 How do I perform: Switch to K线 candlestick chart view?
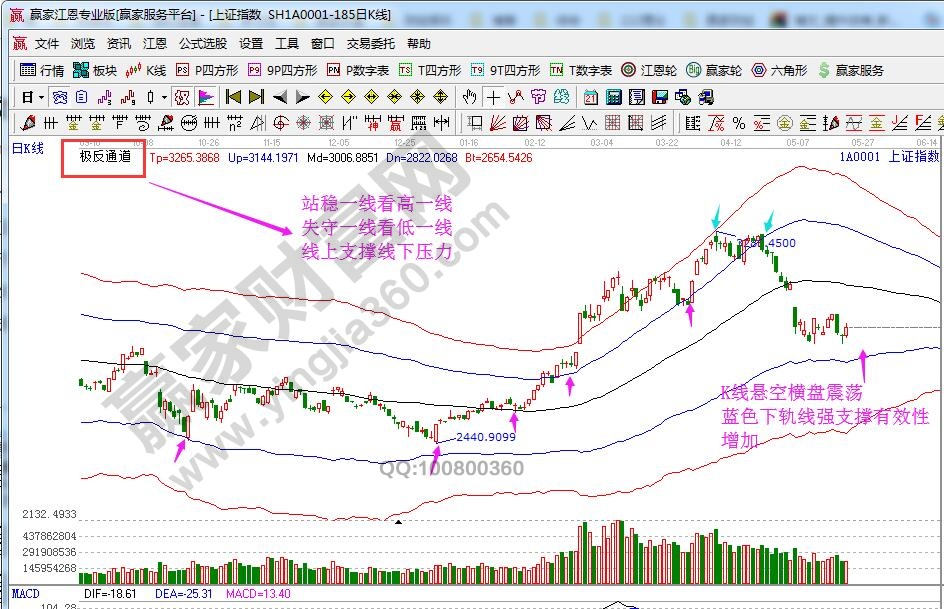click(146, 70)
